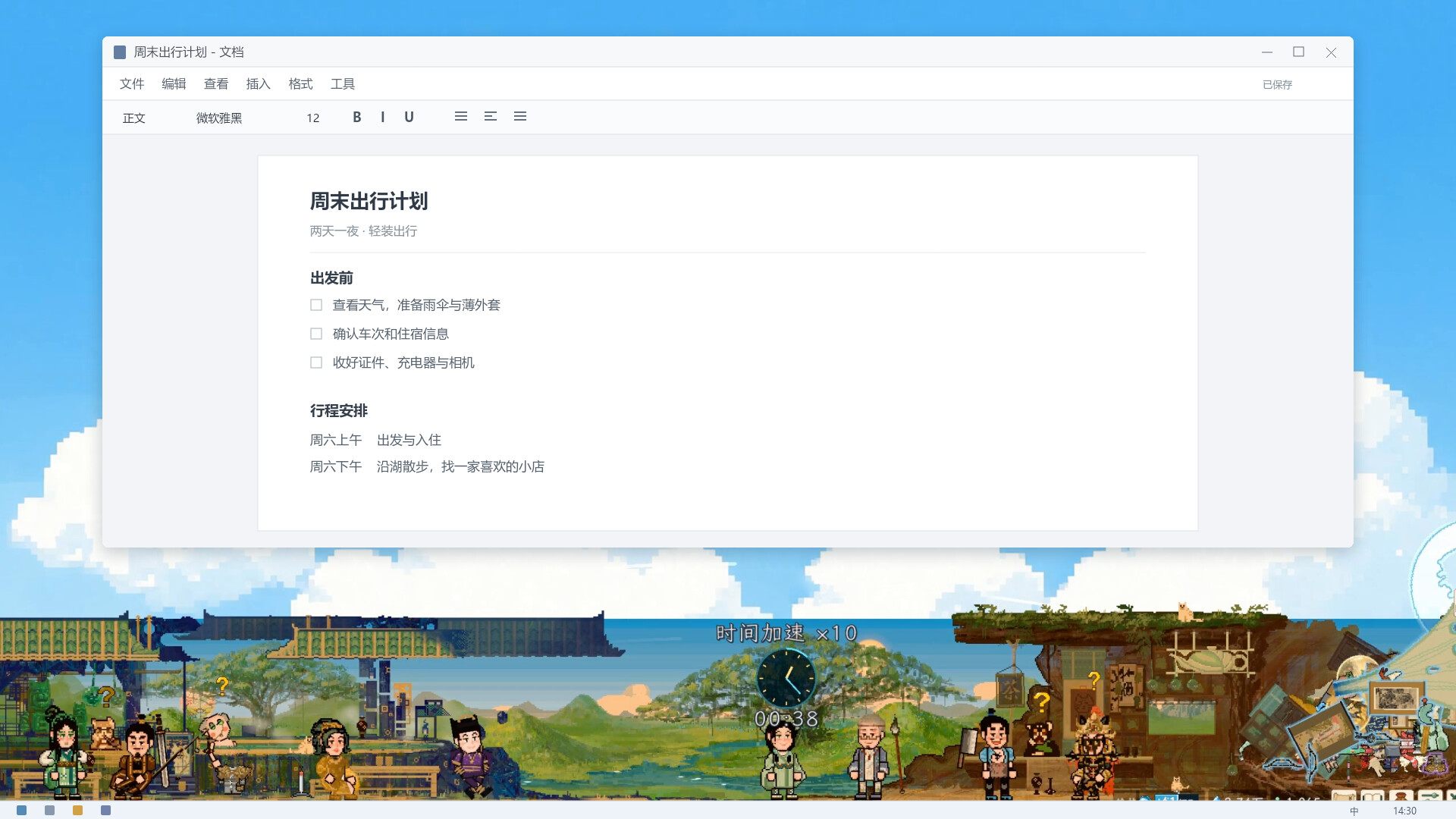1456x819 pixels.
Task: Toggle bold formatting with the B icon
Action: click(x=356, y=117)
